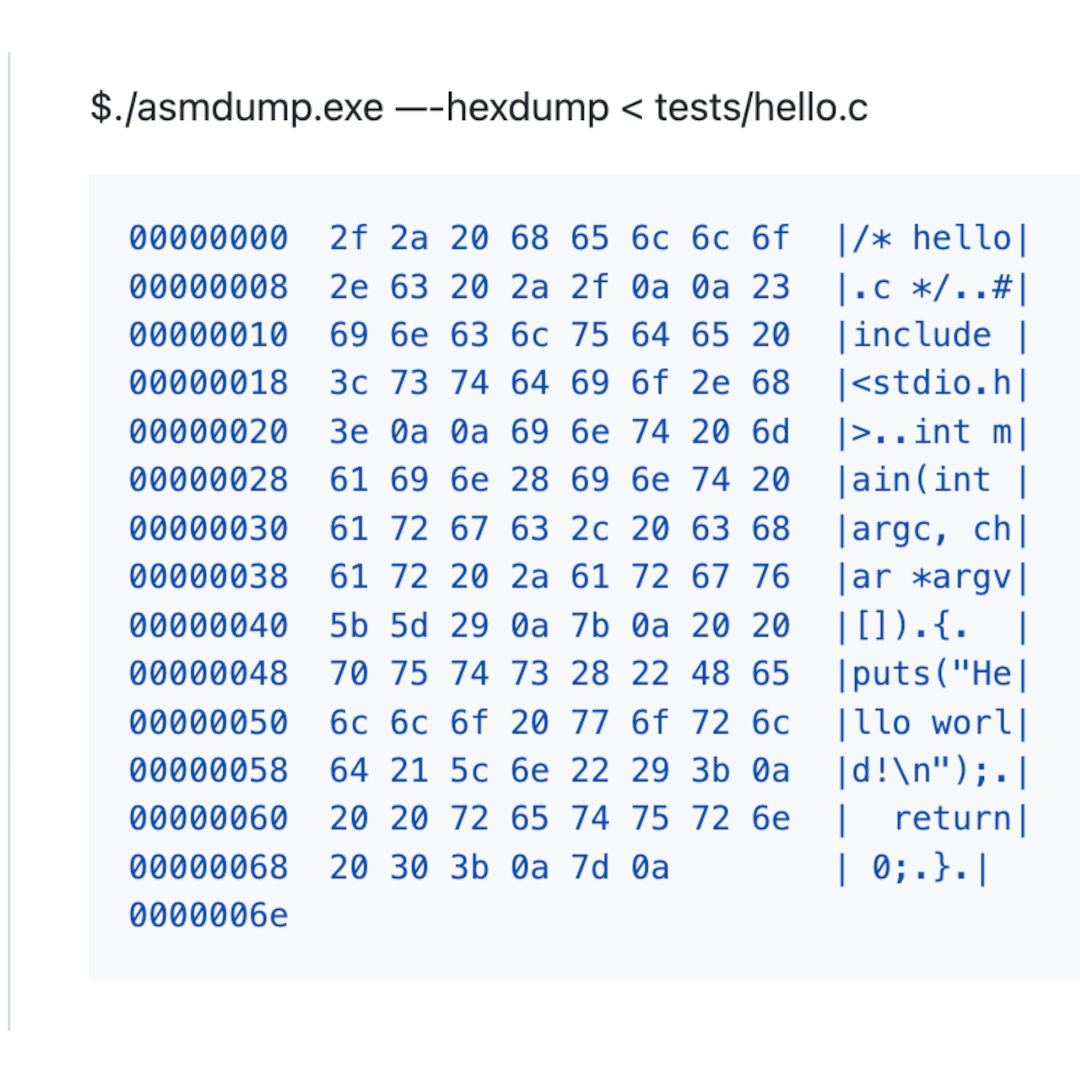Viewport: 1080px width, 1080px height.
Task: Click the ASCII text '|<stdio.h|'
Action: tap(932, 384)
